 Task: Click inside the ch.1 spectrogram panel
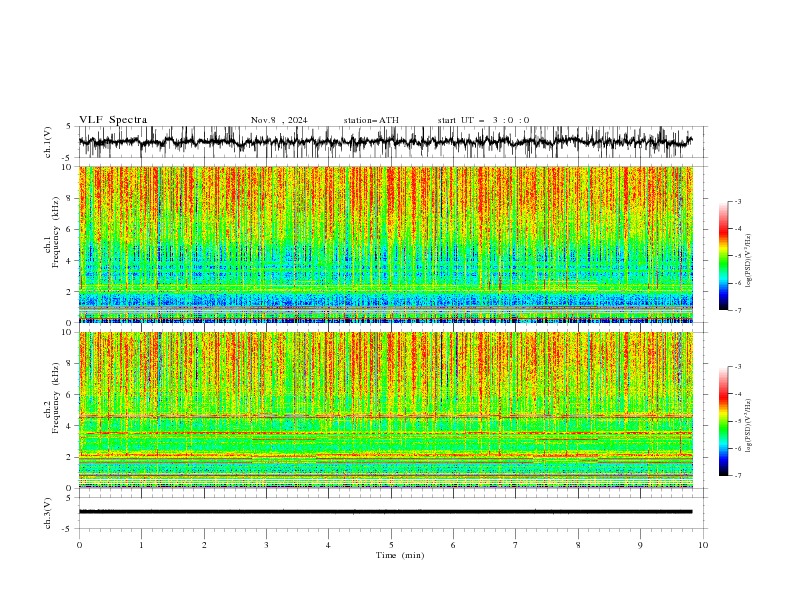(385, 244)
